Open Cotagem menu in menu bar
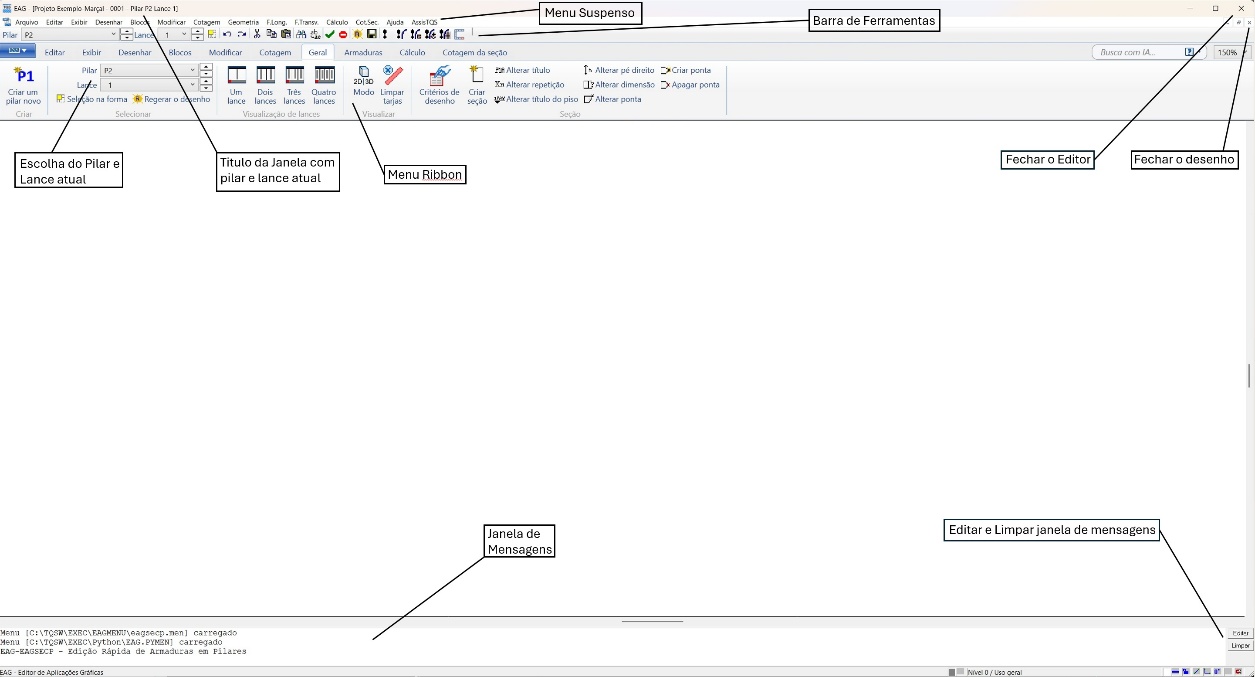This screenshot has height=677, width=1255. click(x=207, y=21)
